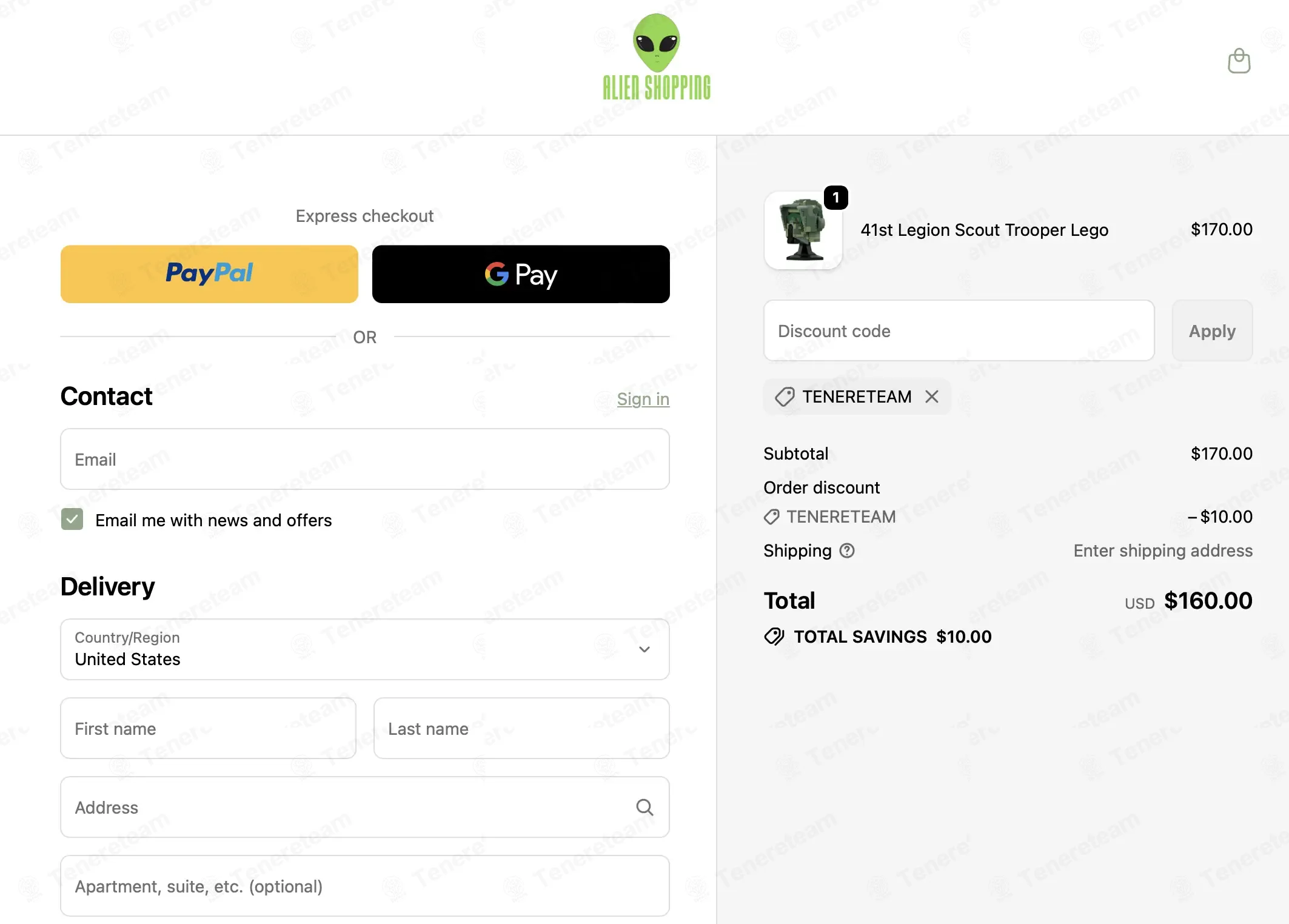This screenshot has height=924, width=1289.
Task: Pay with PayPal express checkout
Action: [x=209, y=274]
